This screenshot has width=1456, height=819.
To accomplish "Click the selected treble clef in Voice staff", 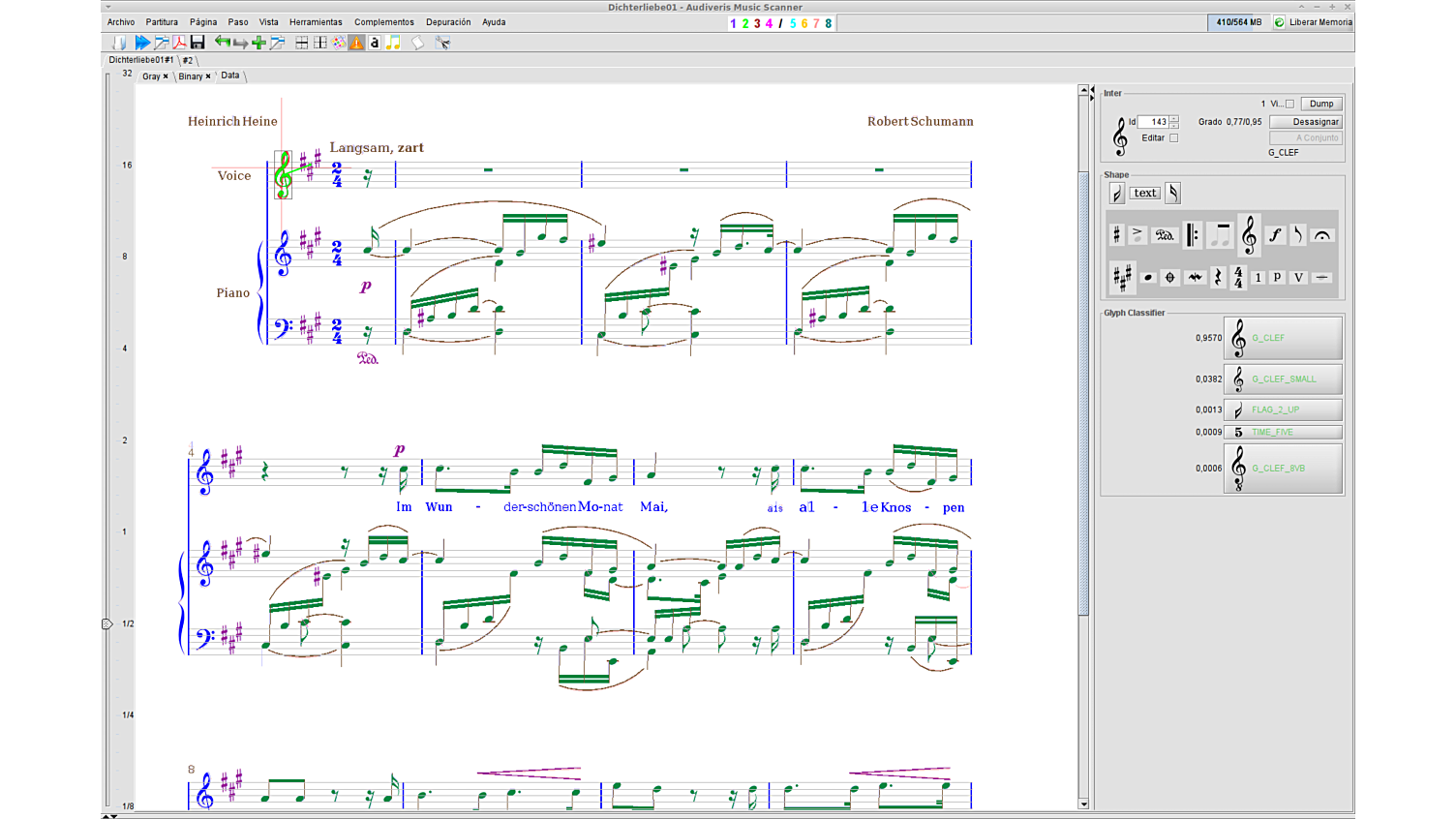I will (x=283, y=174).
